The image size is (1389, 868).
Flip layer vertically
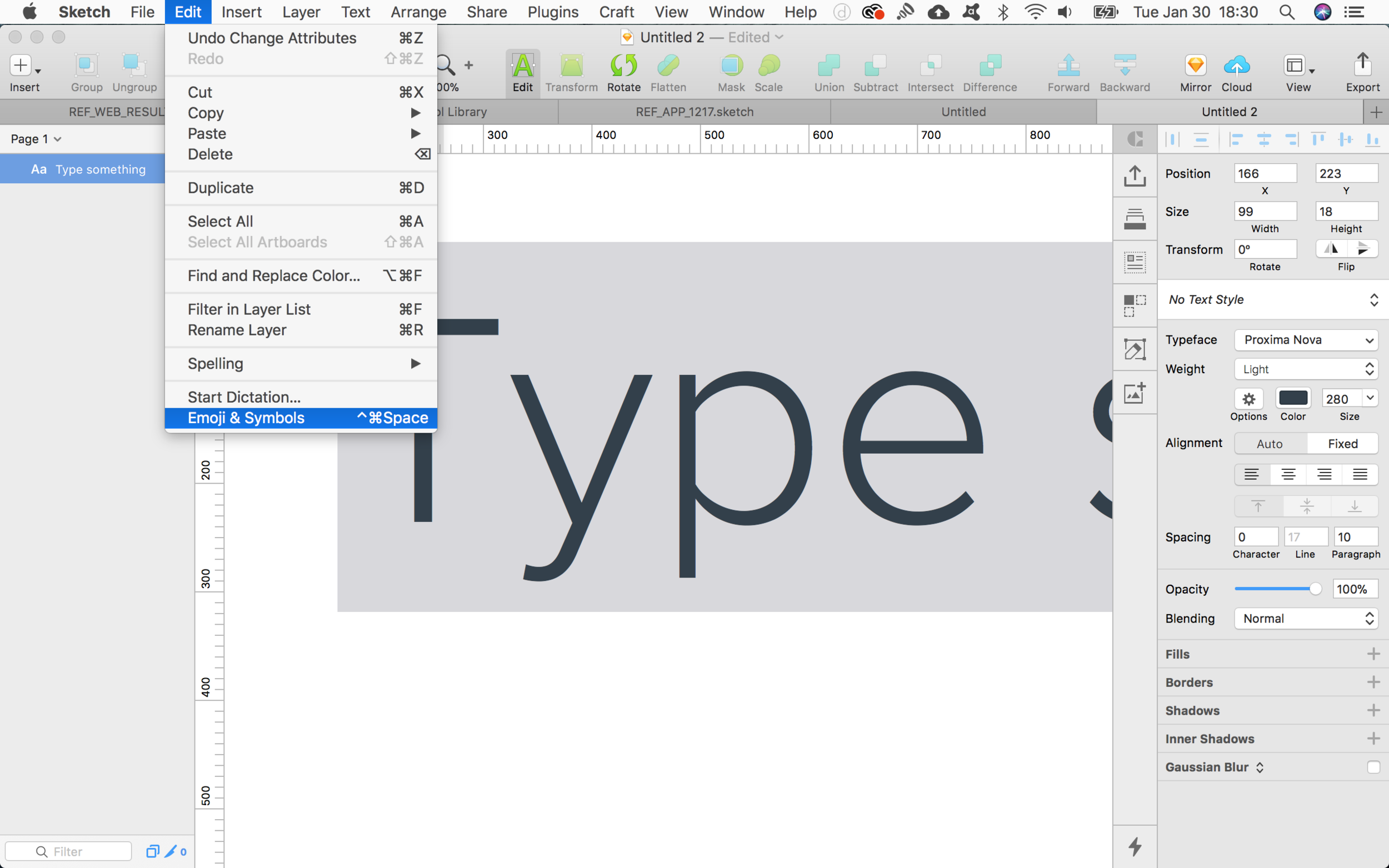coord(1362,249)
